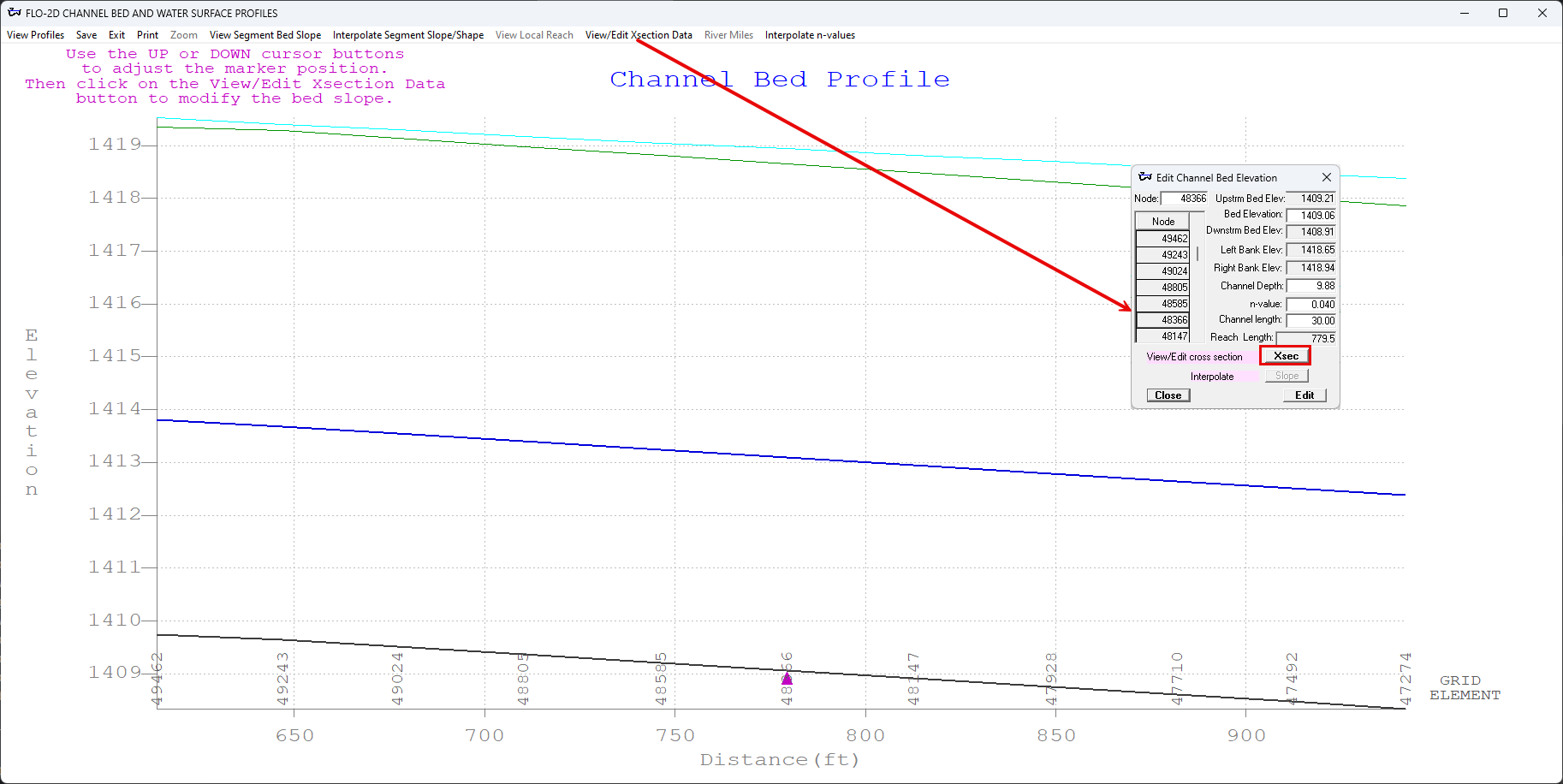Click Save in the menu bar
This screenshot has width=1563, height=784.
pos(86,35)
